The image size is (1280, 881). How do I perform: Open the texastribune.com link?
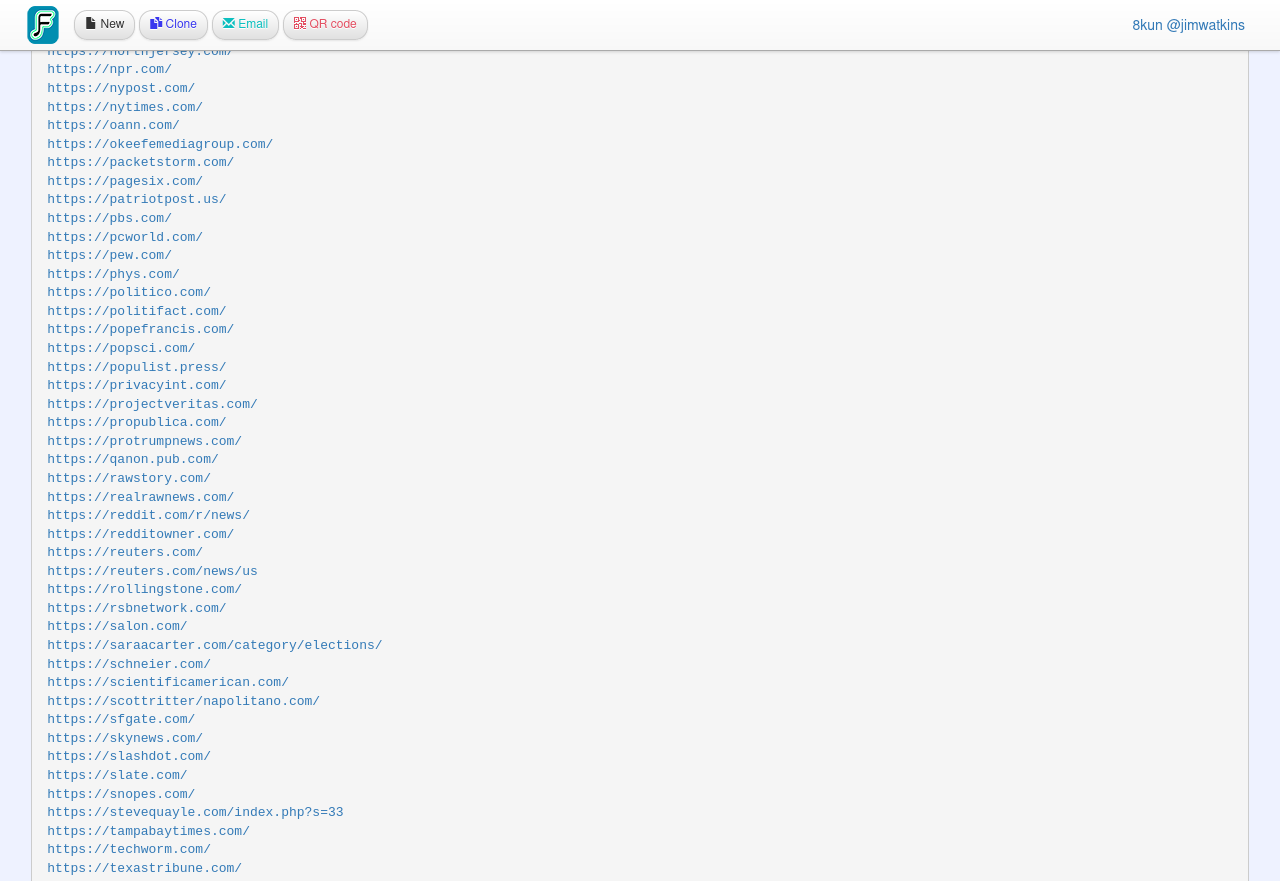145,869
